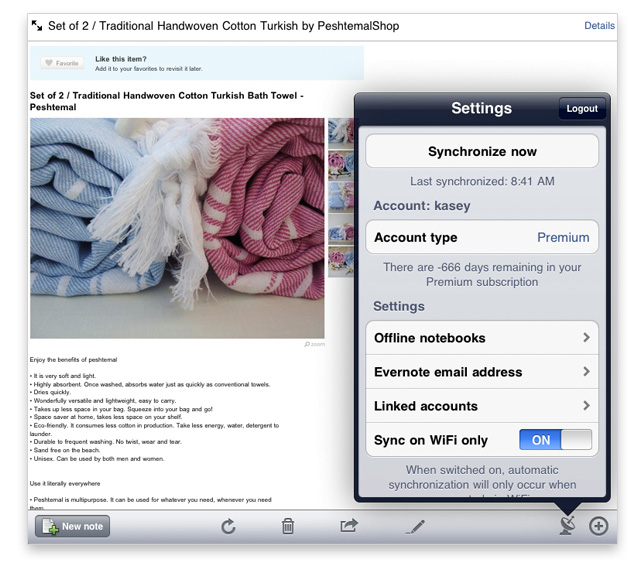Image resolution: width=640 pixels, height=564 pixels.
Task: Open Evernote email address row
Action: [482, 372]
